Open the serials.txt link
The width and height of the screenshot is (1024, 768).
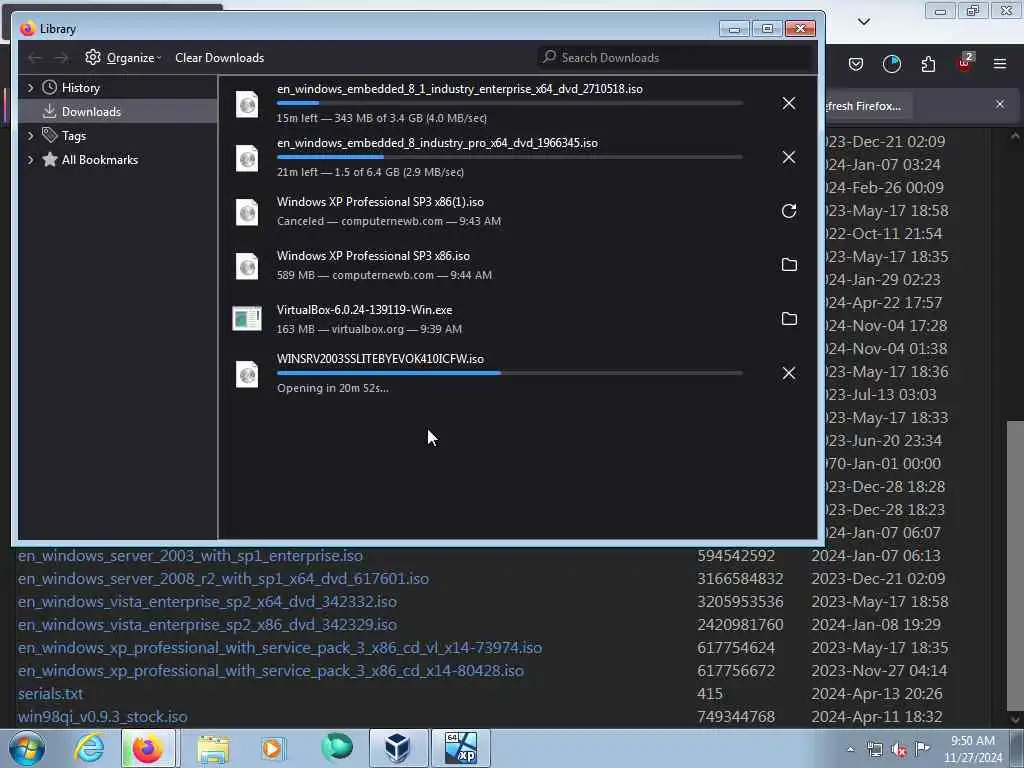click(50, 694)
